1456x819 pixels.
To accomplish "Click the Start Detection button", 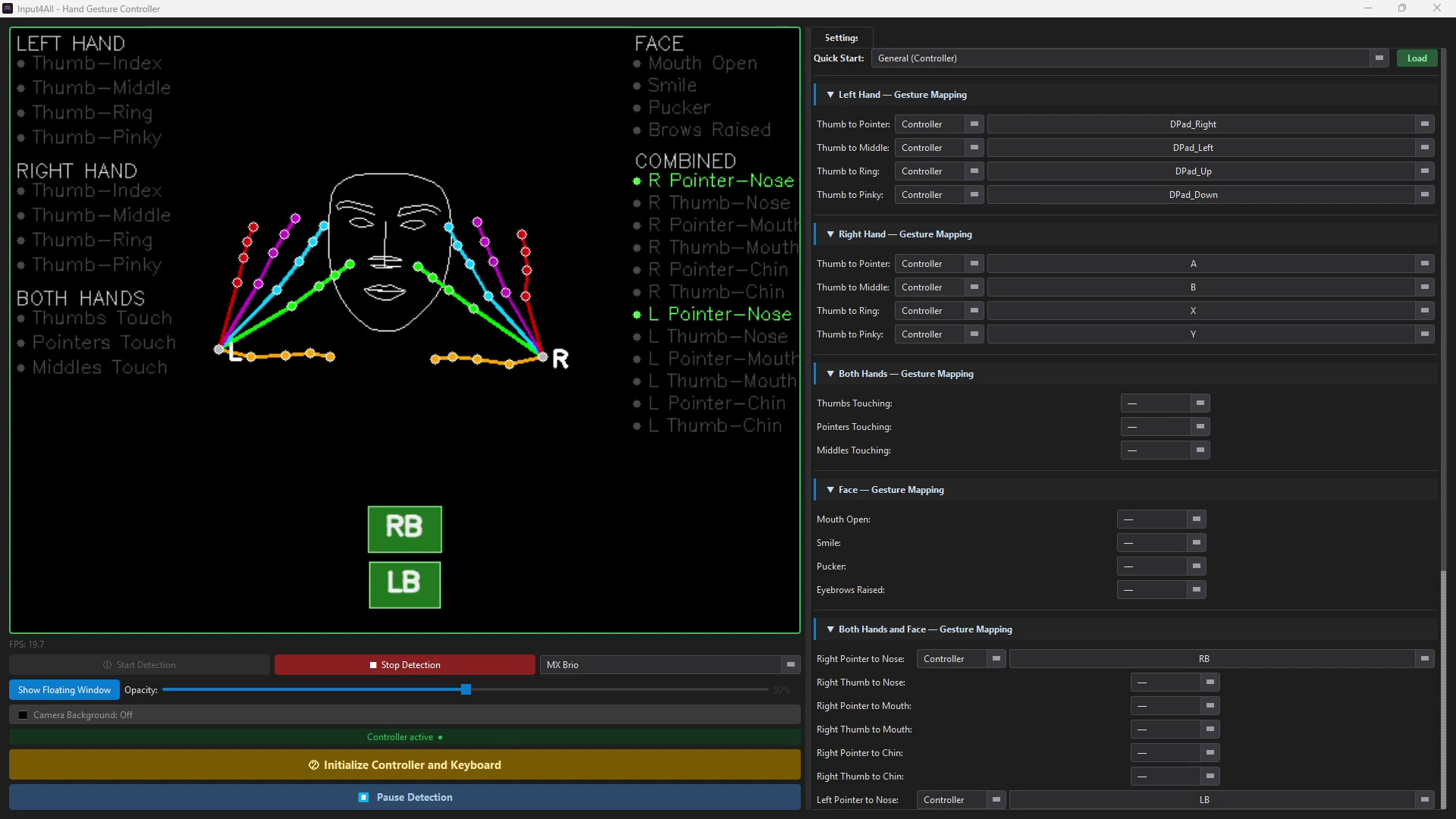I will 140,665.
